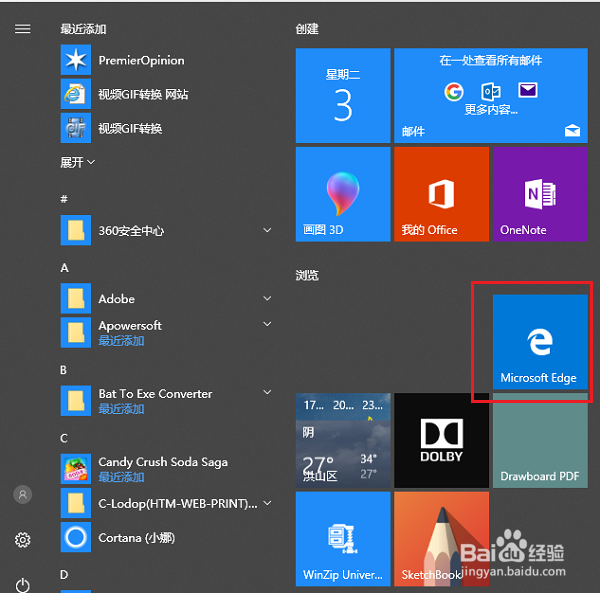The image size is (600, 593).
Task: Click the Apowersoft folder icon
Action: coord(76,332)
